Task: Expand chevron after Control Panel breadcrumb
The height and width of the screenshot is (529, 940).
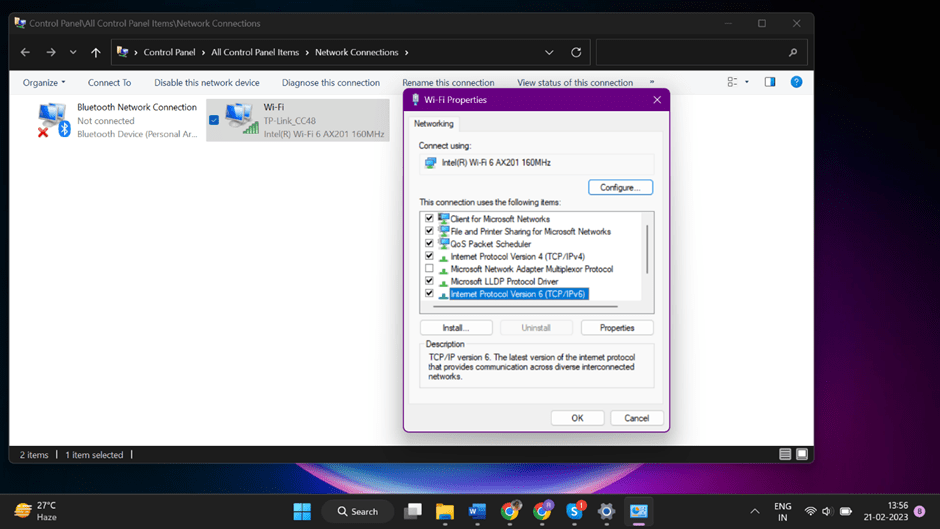Action: 203,52
